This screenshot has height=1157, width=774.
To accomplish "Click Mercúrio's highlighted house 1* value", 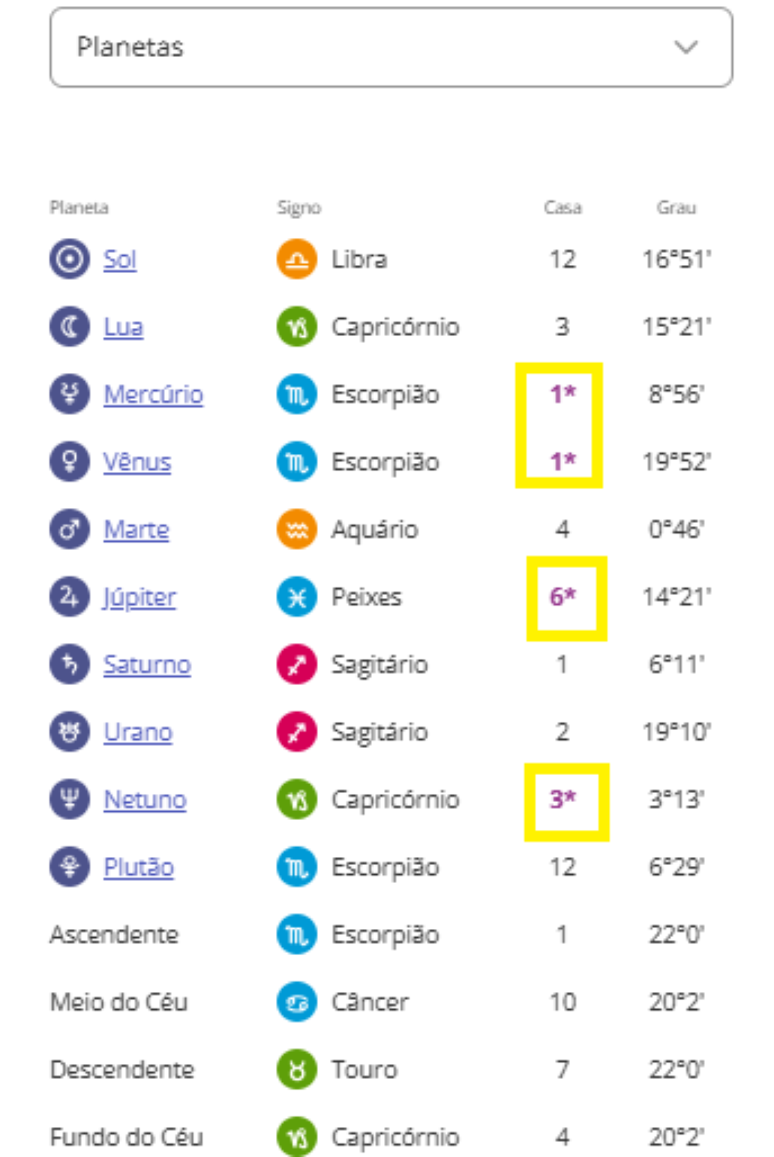I will [562, 395].
